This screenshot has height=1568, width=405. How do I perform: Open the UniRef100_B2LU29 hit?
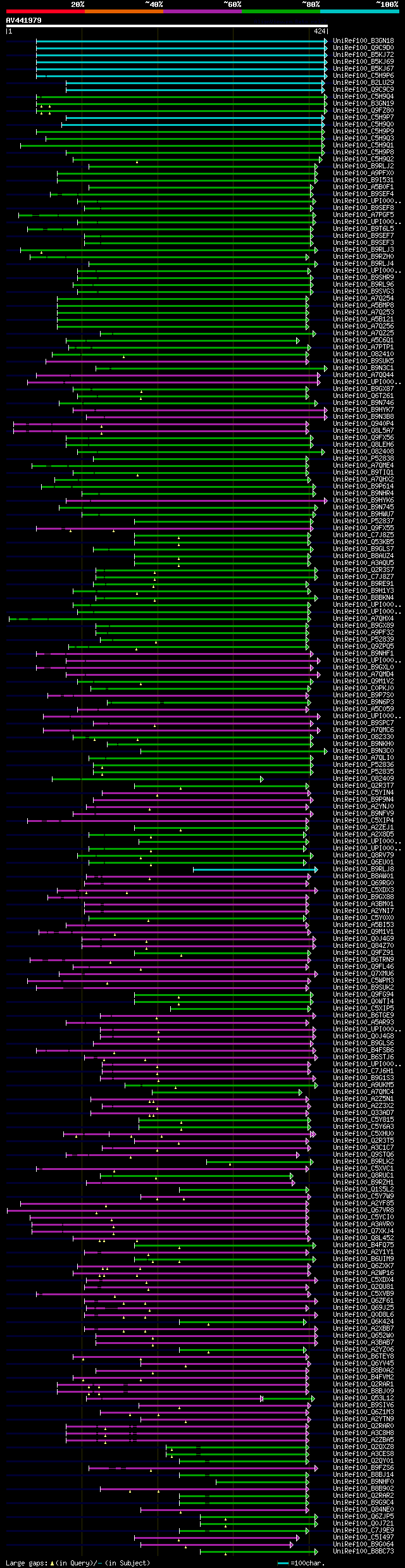click(x=363, y=83)
